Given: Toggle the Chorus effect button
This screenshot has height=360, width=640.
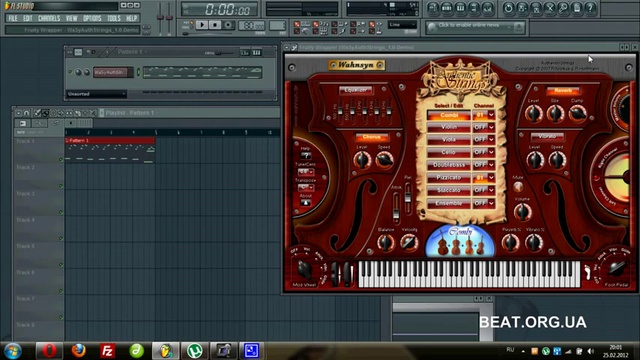Looking at the screenshot, I should [371, 137].
